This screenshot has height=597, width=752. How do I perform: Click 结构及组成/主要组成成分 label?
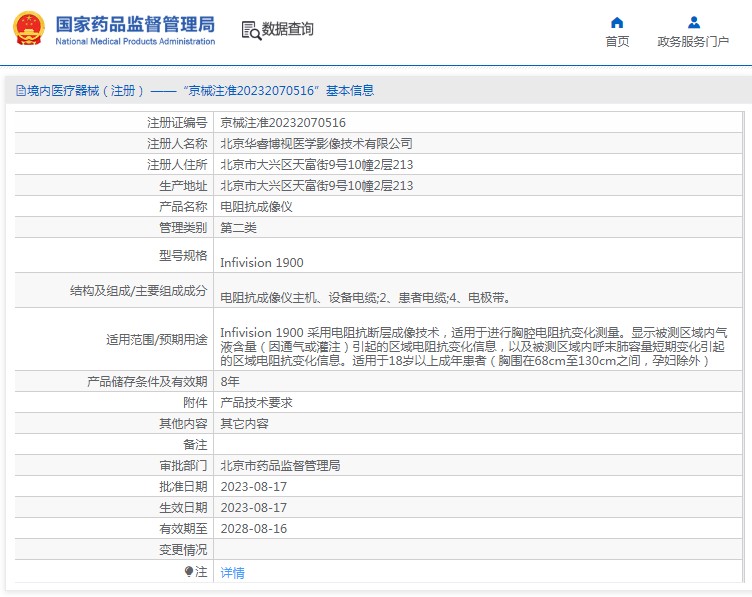coord(139,291)
